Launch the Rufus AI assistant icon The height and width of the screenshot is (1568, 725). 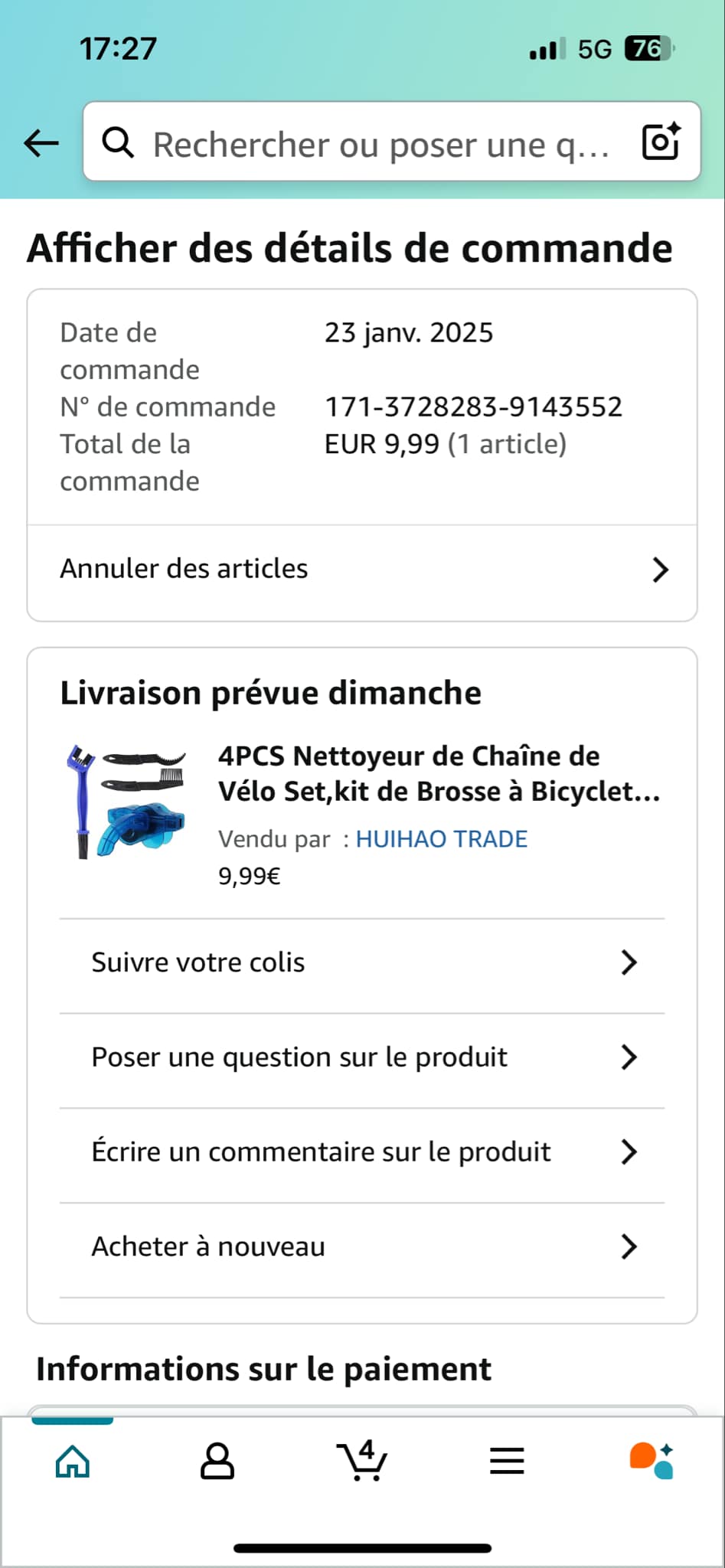652,1461
